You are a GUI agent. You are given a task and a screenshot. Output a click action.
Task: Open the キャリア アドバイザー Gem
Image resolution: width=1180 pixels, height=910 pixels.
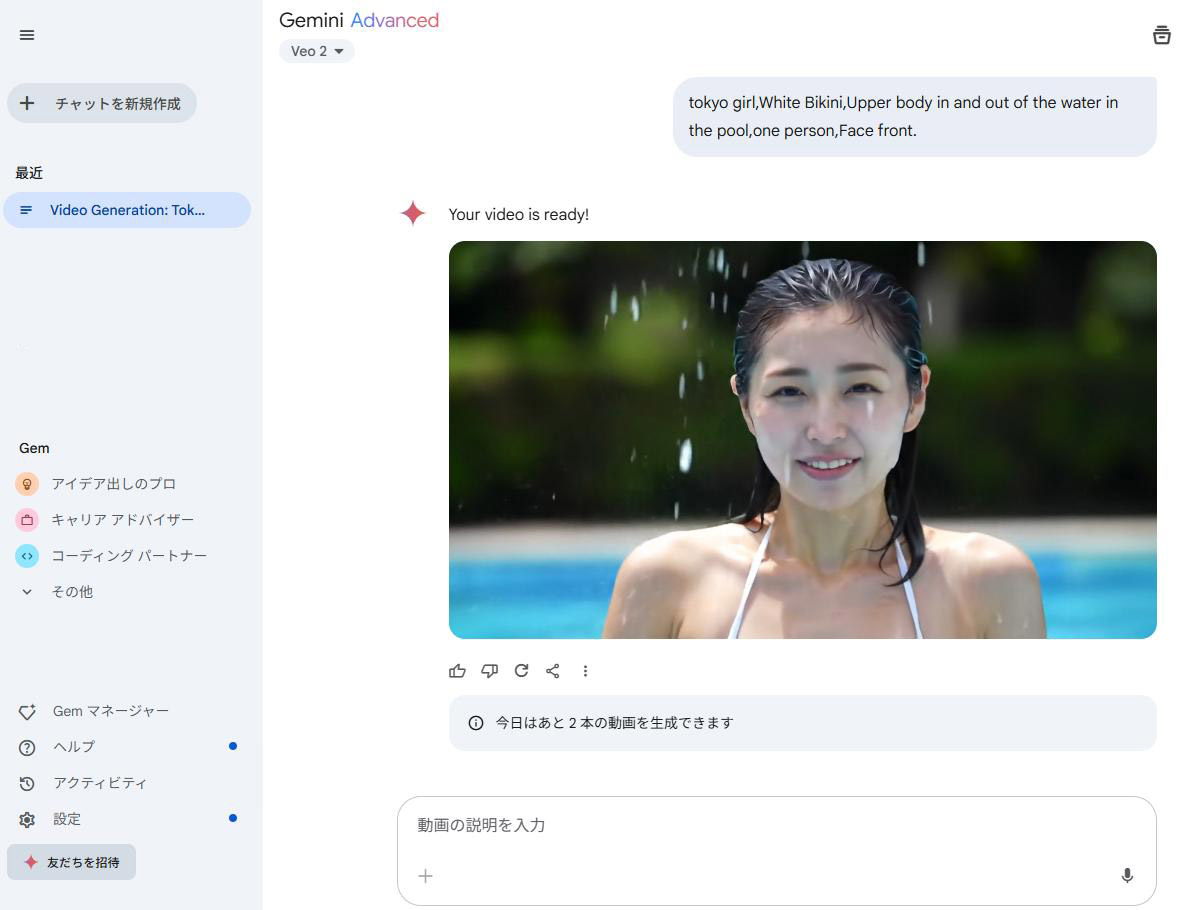[123, 520]
